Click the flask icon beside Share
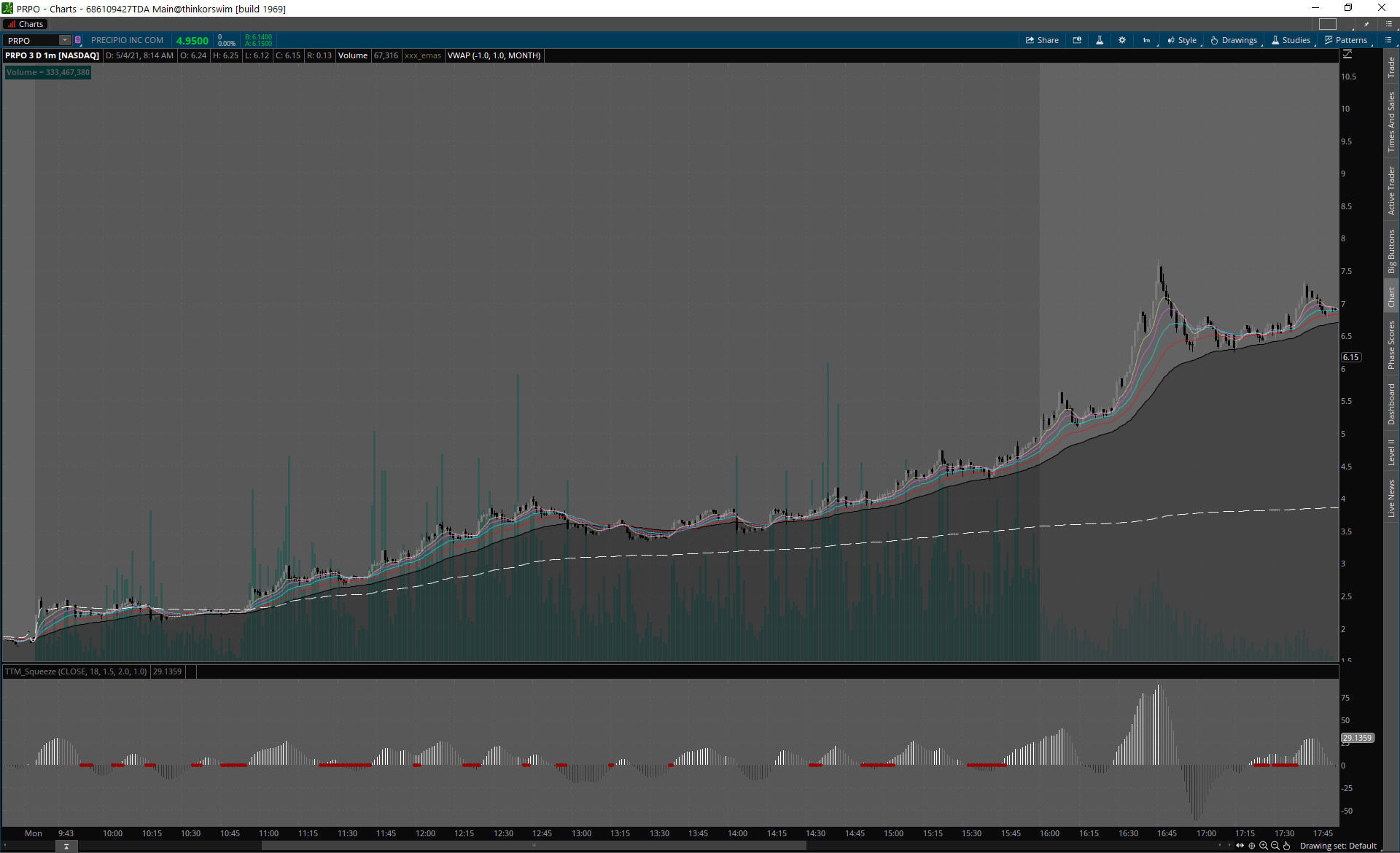The width and height of the screenshot is (1400, 853). [x=1100, y=40]
